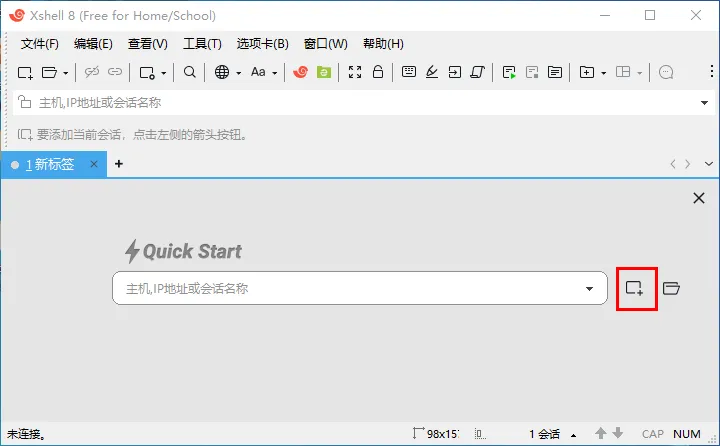Image resolution: width=720 pixels, height=446 pixels.
Task: Click the padlock lock-screen icon
Action: (x=378, y=72)
